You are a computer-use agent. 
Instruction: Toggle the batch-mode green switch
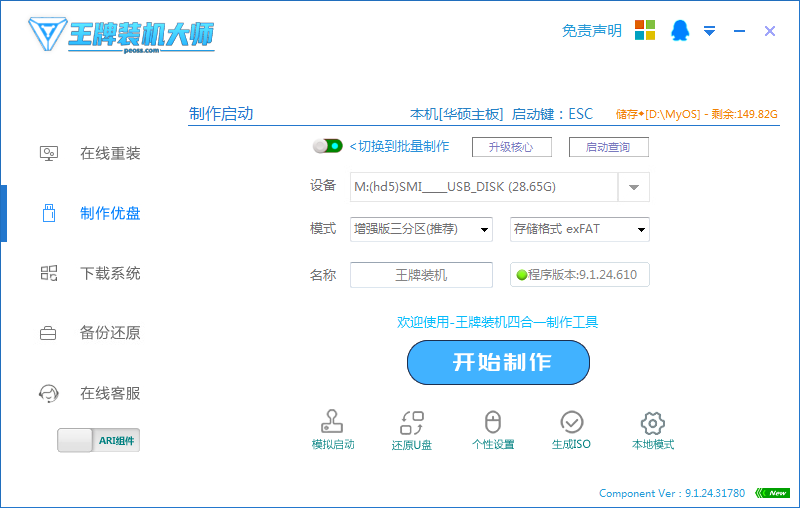click(x=328, y=146)
